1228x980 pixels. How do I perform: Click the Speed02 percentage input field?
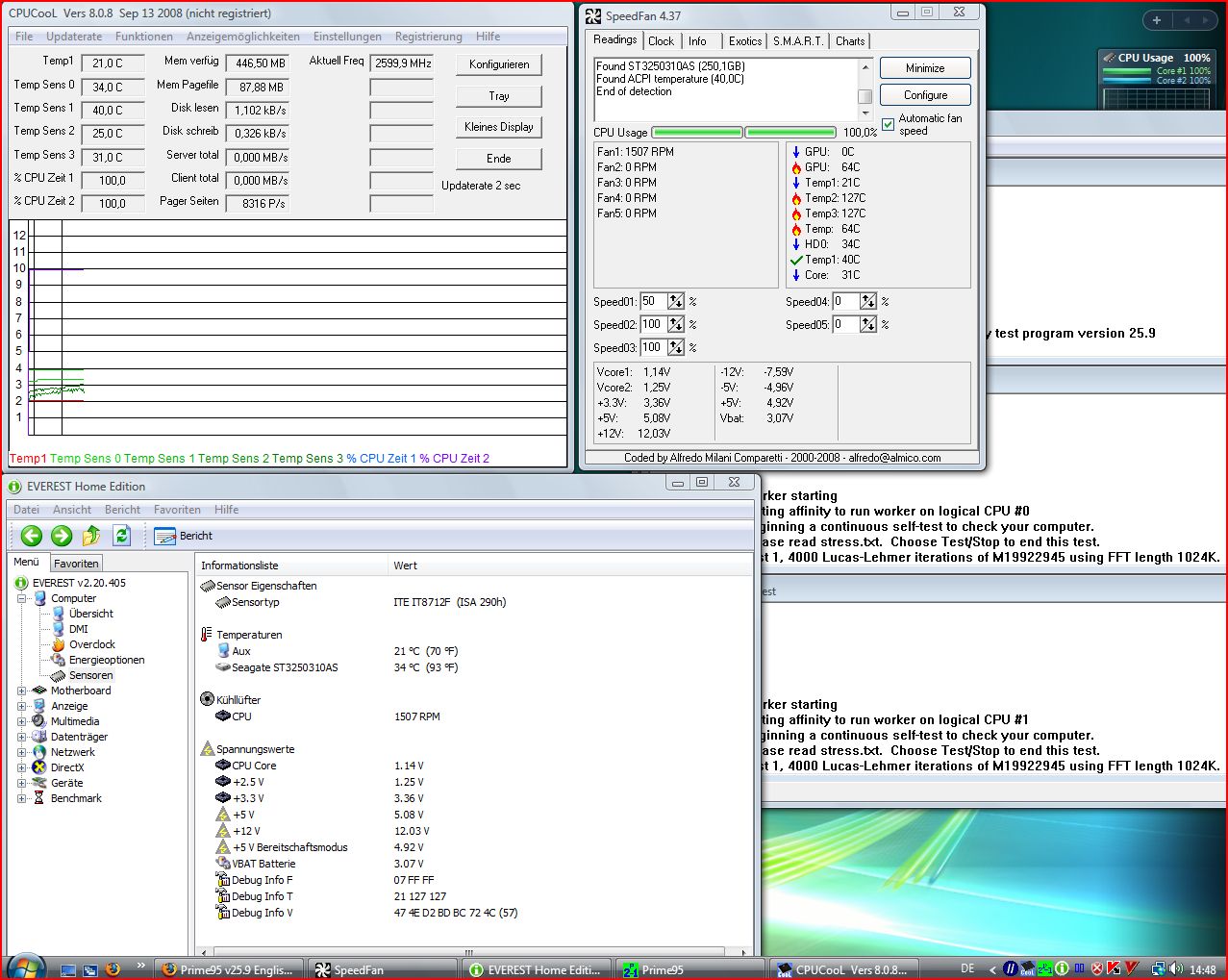pyautogui.click(x=653, y=324)
